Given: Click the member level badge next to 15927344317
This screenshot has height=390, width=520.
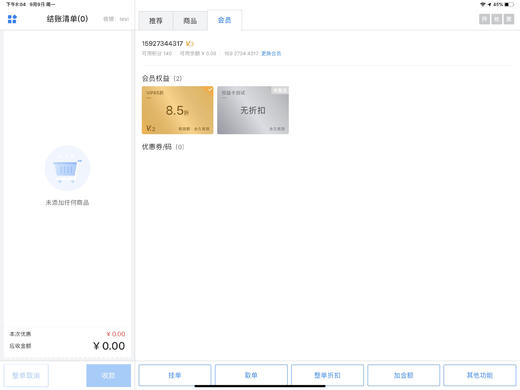Looking at the screenshot, I should [x=190, y=44].
